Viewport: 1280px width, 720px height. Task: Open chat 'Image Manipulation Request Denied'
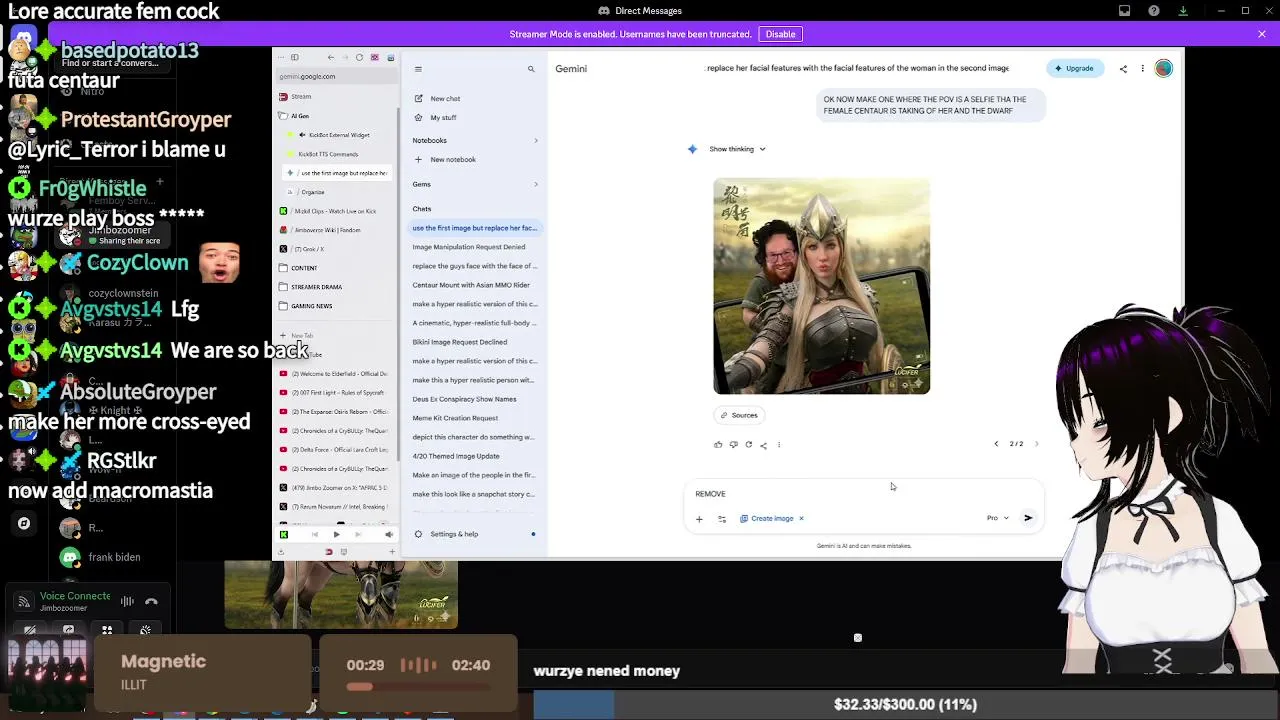(x=469, y=247)
